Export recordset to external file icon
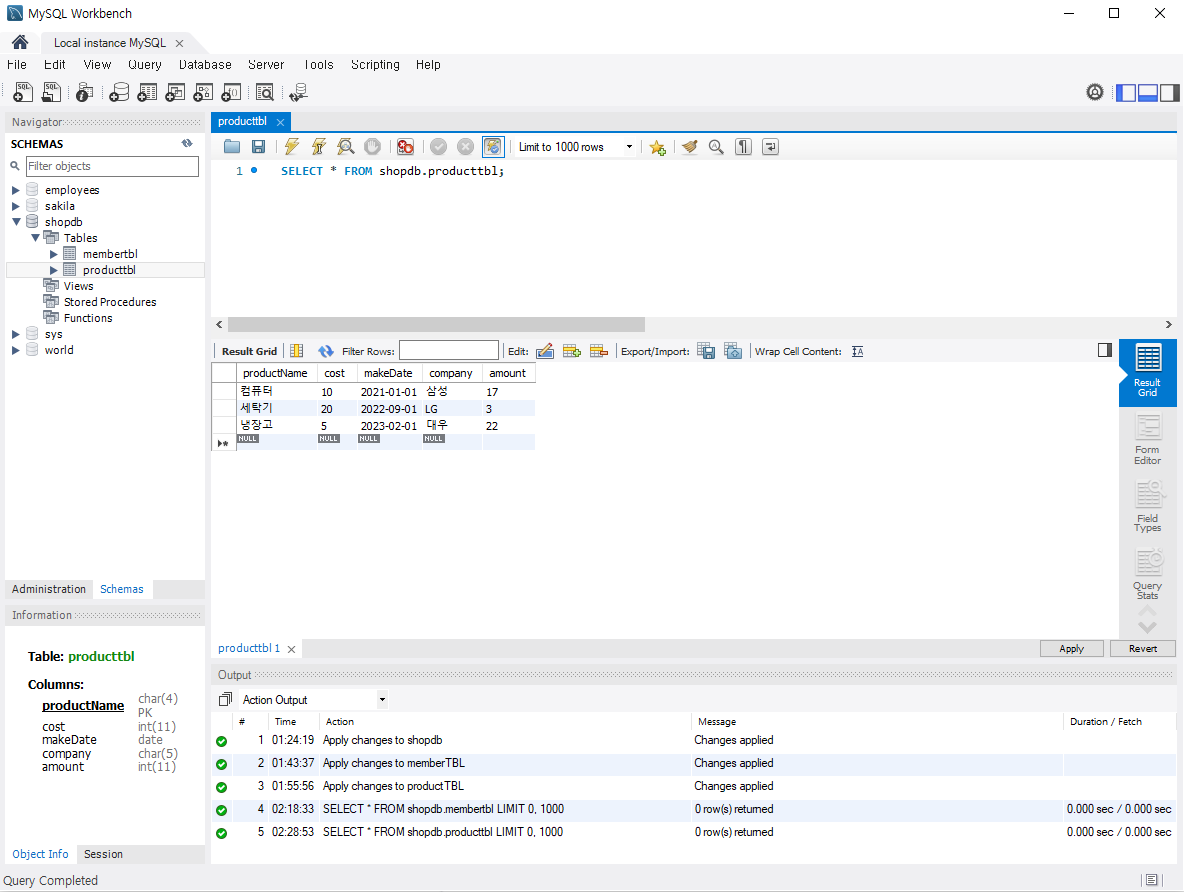This screenshot has width=1184, height=892. [706, 351]
